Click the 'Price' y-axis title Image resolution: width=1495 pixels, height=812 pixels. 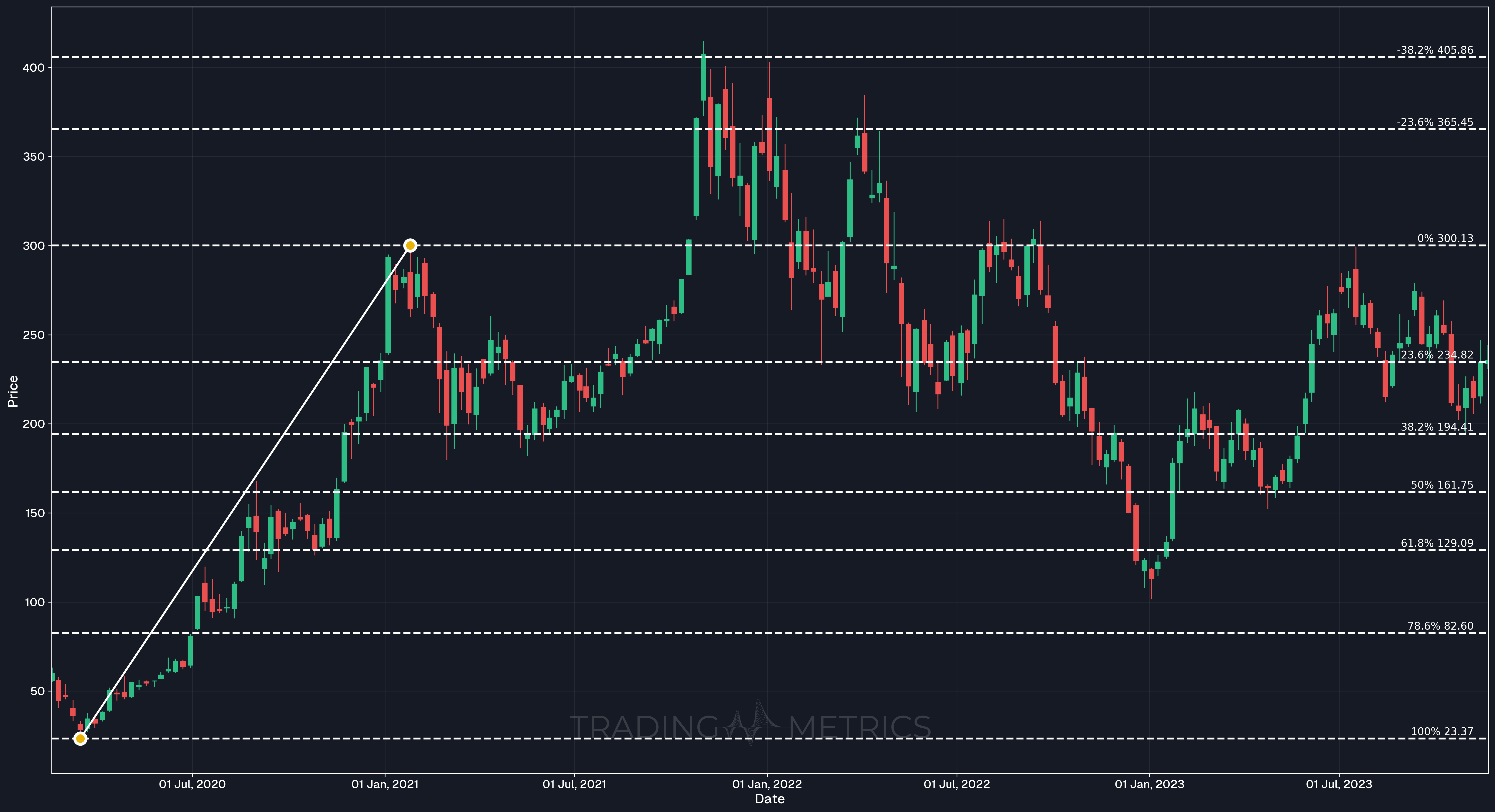click(13, 391)
